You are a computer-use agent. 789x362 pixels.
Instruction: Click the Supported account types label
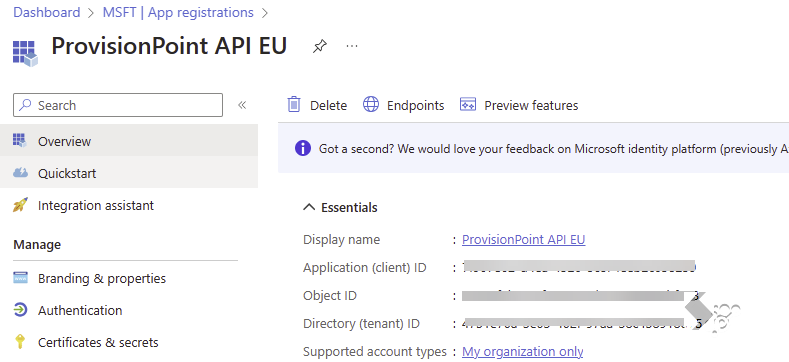(375, 351)
